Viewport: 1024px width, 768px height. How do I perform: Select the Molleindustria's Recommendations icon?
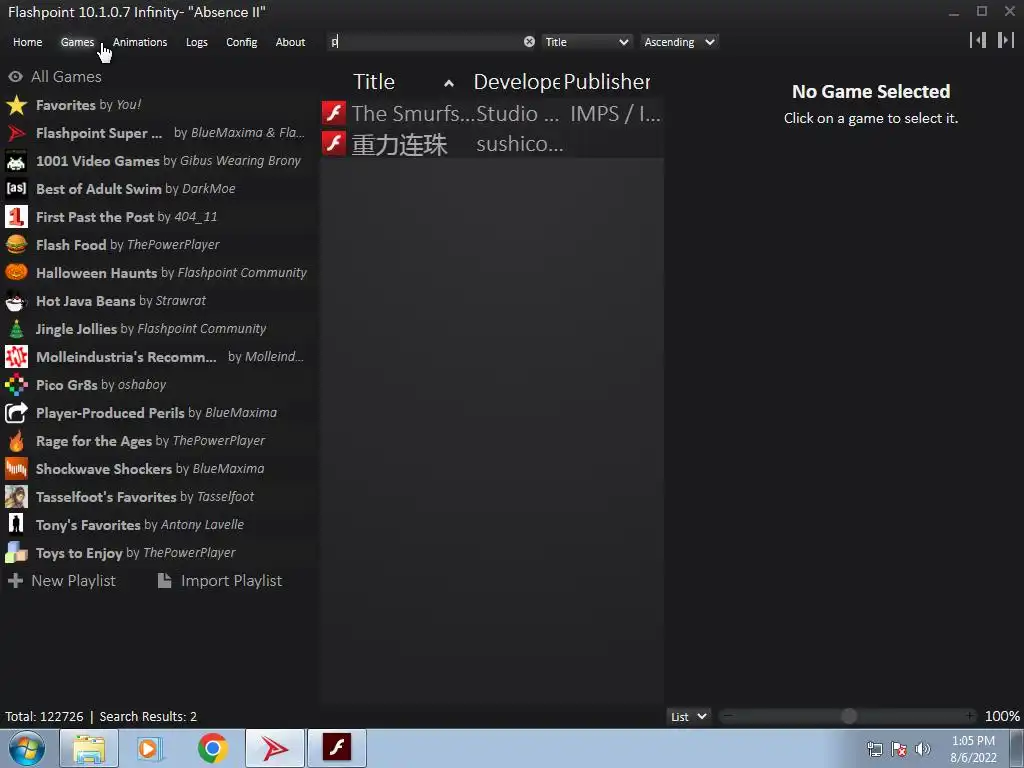[x=16, y=357]
